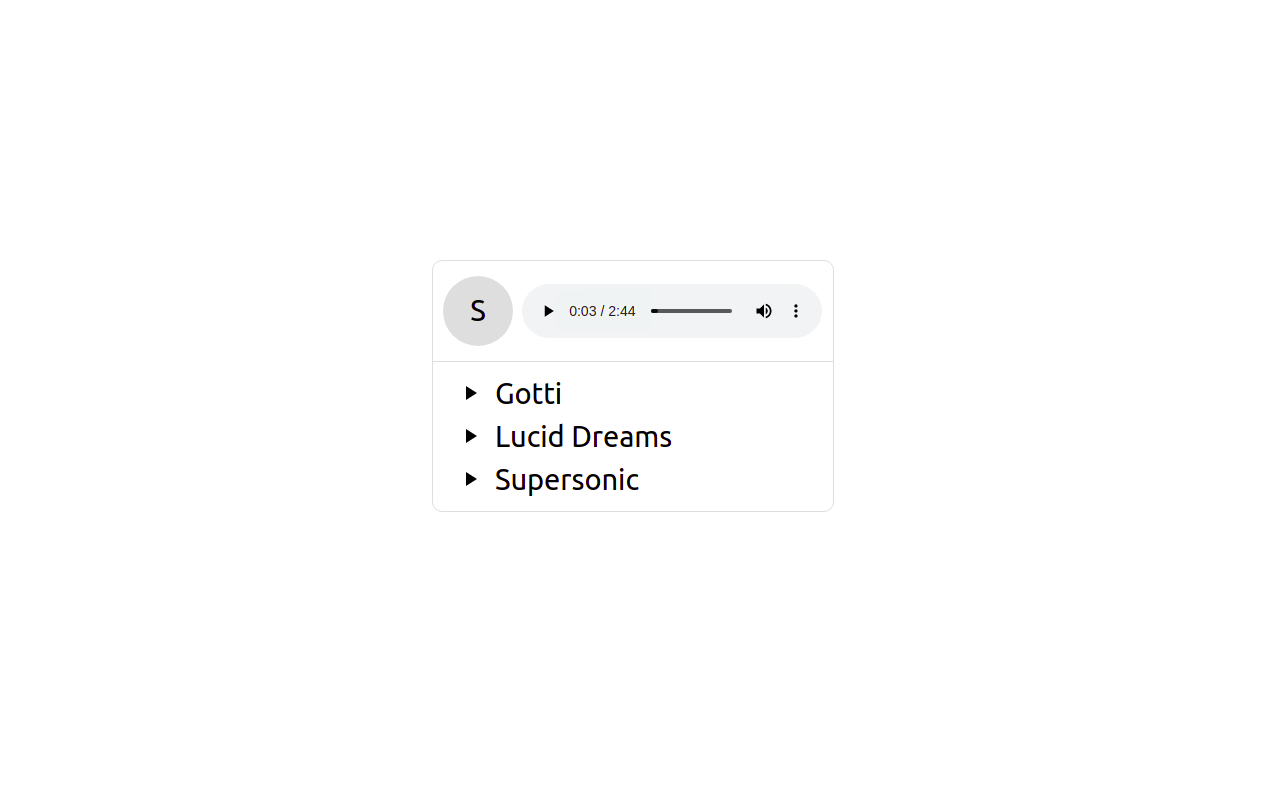Click the round S avatar
Screen dimensions: 1273x795
point(478,311)
